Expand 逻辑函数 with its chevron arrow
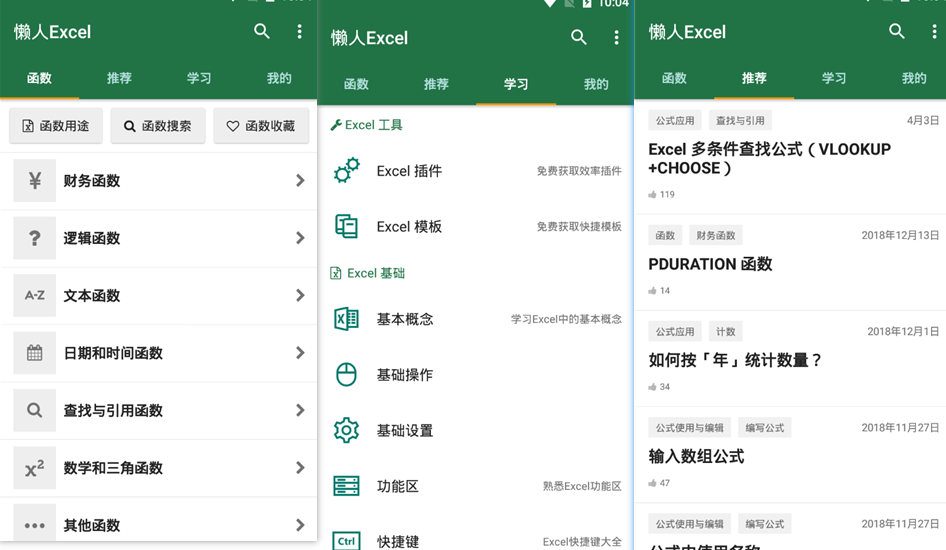This screenshot has height=550, width=946. (x=300, y=238)
